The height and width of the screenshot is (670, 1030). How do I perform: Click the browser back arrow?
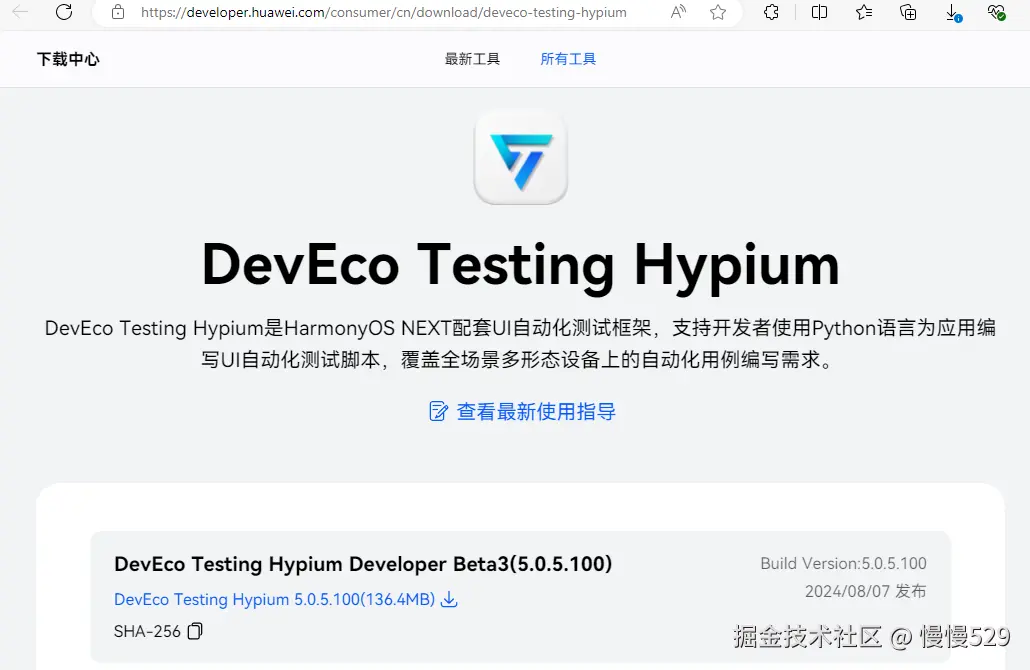pos(20,12)
